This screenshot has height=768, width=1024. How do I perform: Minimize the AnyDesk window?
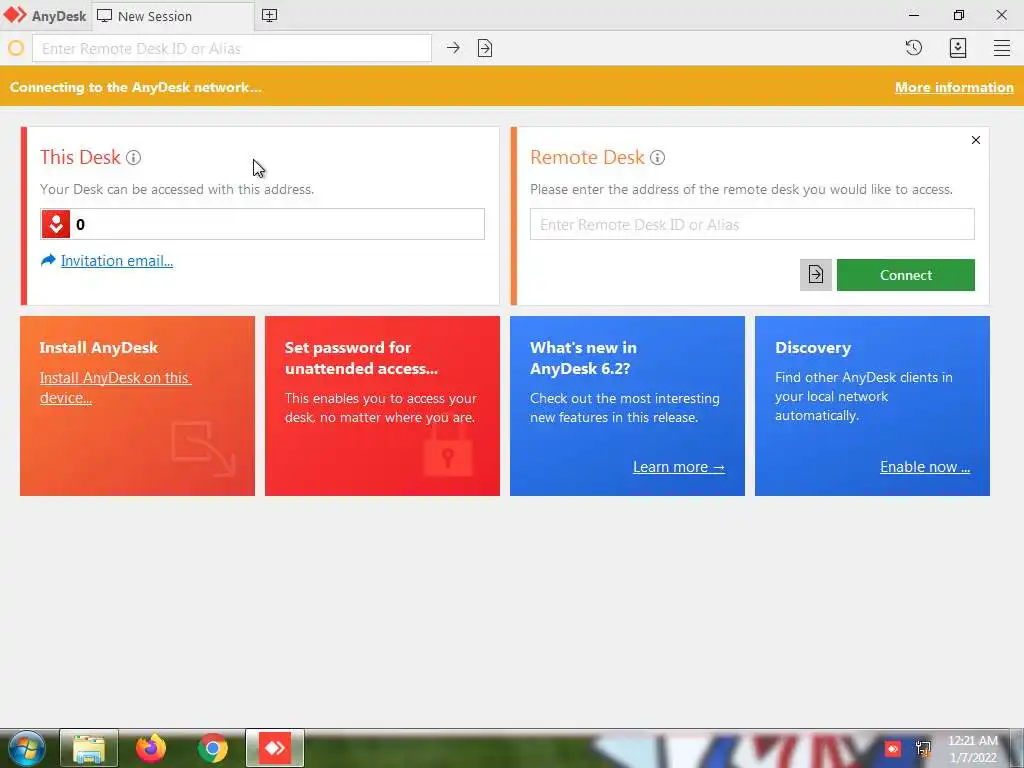click(914, 15)
